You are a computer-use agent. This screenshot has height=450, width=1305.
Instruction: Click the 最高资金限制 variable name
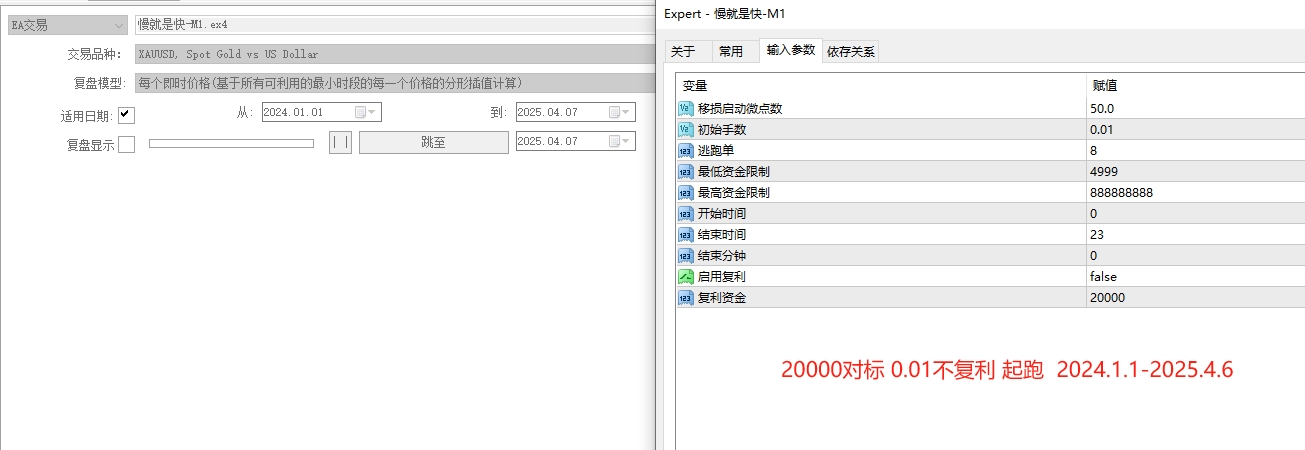734,192
